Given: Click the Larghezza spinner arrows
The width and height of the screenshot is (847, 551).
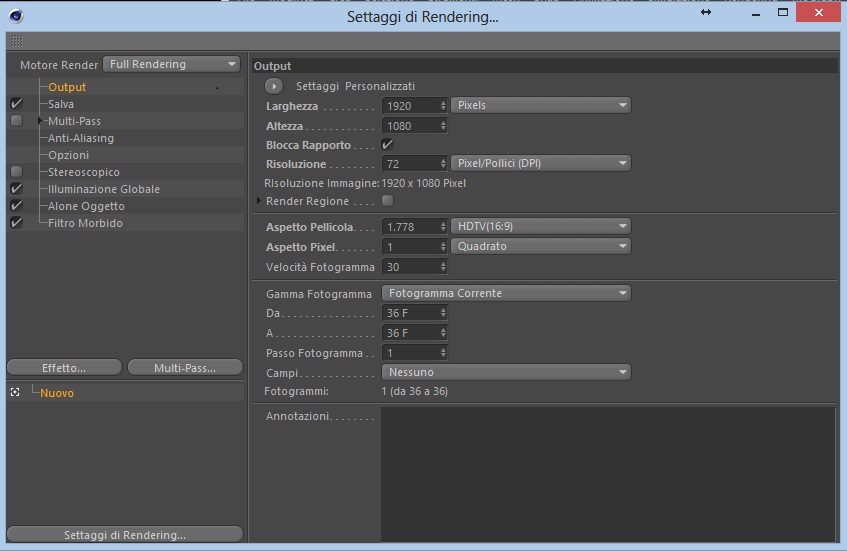Looking at the screenshot, I should 443,105.
